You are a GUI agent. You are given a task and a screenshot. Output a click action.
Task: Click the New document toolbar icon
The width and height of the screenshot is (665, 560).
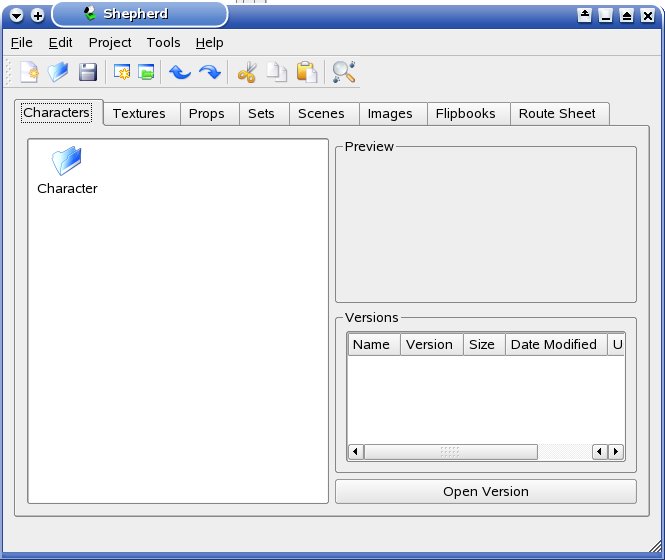[x=29, y=72]
